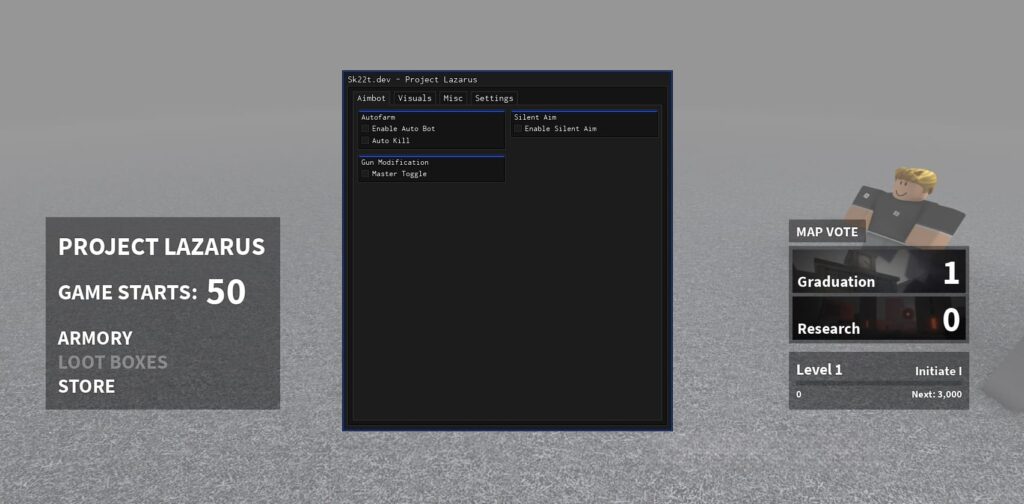This screenshot has height=504, width=1024.
Task: Vote for the Graduation map
Action: tap(879, 271)
